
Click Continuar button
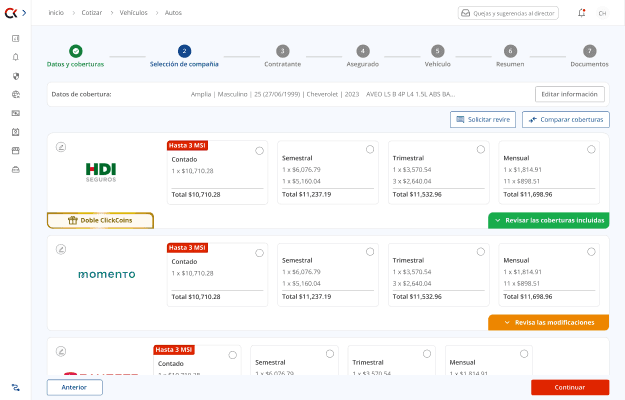pyautogui.click(x=570, y=387)
